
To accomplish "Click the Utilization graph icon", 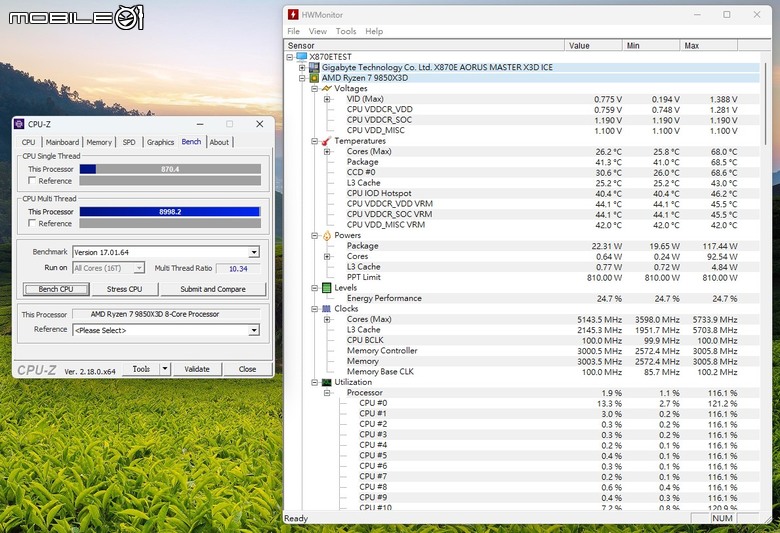I will [326, 382].
